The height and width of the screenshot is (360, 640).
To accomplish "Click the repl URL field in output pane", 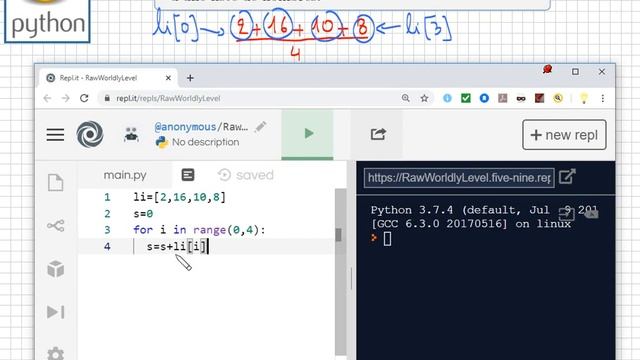I will [x=459, y=178].
